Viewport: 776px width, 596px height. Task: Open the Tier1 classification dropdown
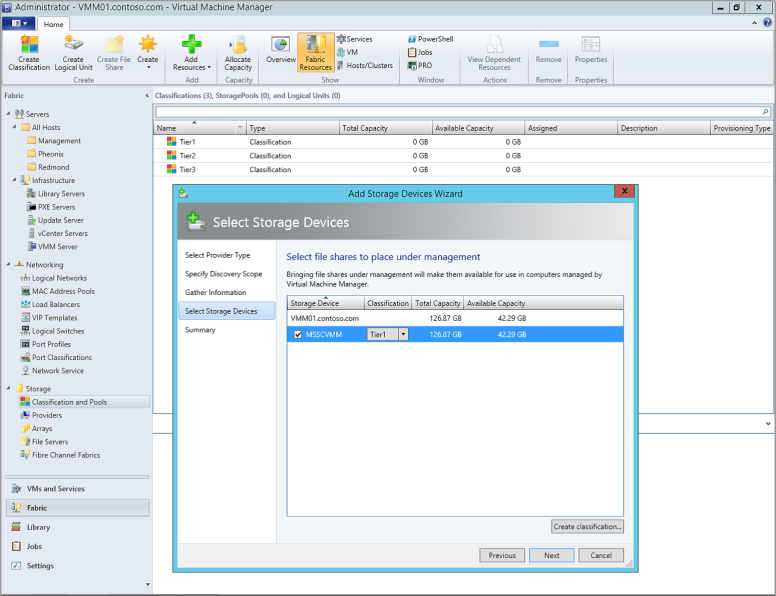[403, 335]
